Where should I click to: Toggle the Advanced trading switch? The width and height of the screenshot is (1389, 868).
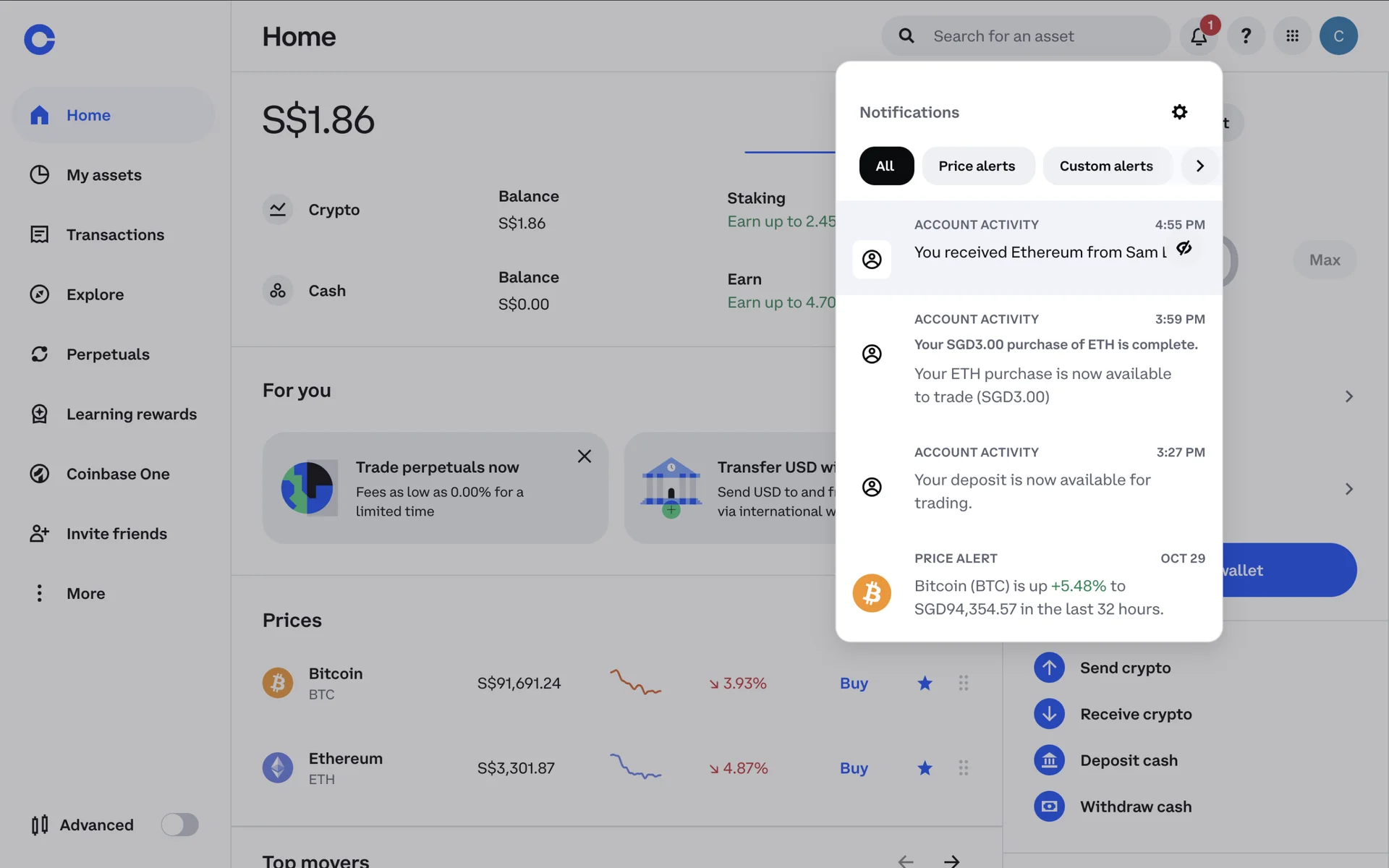pos(179,825)
